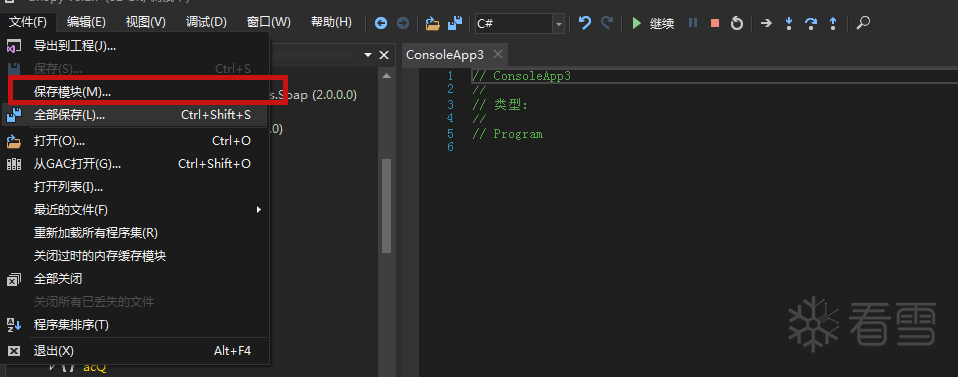Click the navigate forward arrow icon
Screen dimensions: 958x377
click(403, 23)
